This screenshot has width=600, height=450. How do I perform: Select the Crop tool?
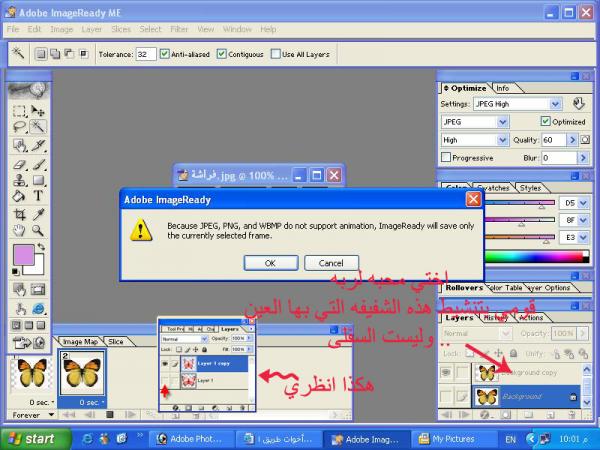pyautogui.click(x=20, y=214)
